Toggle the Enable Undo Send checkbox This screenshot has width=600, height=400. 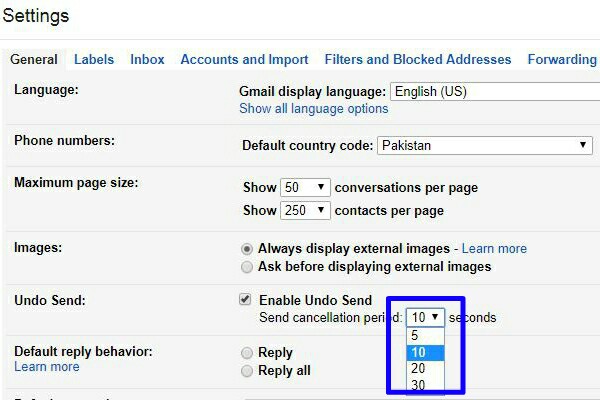coord(245,299)
